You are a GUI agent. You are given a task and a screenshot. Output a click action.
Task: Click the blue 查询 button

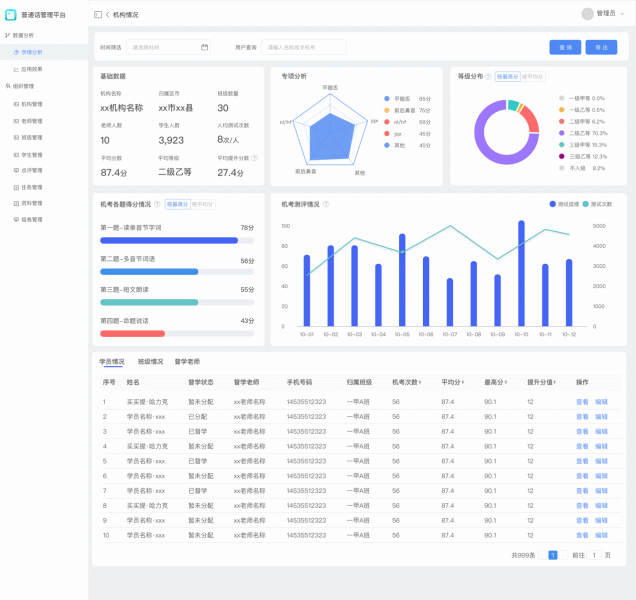pyautogui.click(x=564, y=47)
